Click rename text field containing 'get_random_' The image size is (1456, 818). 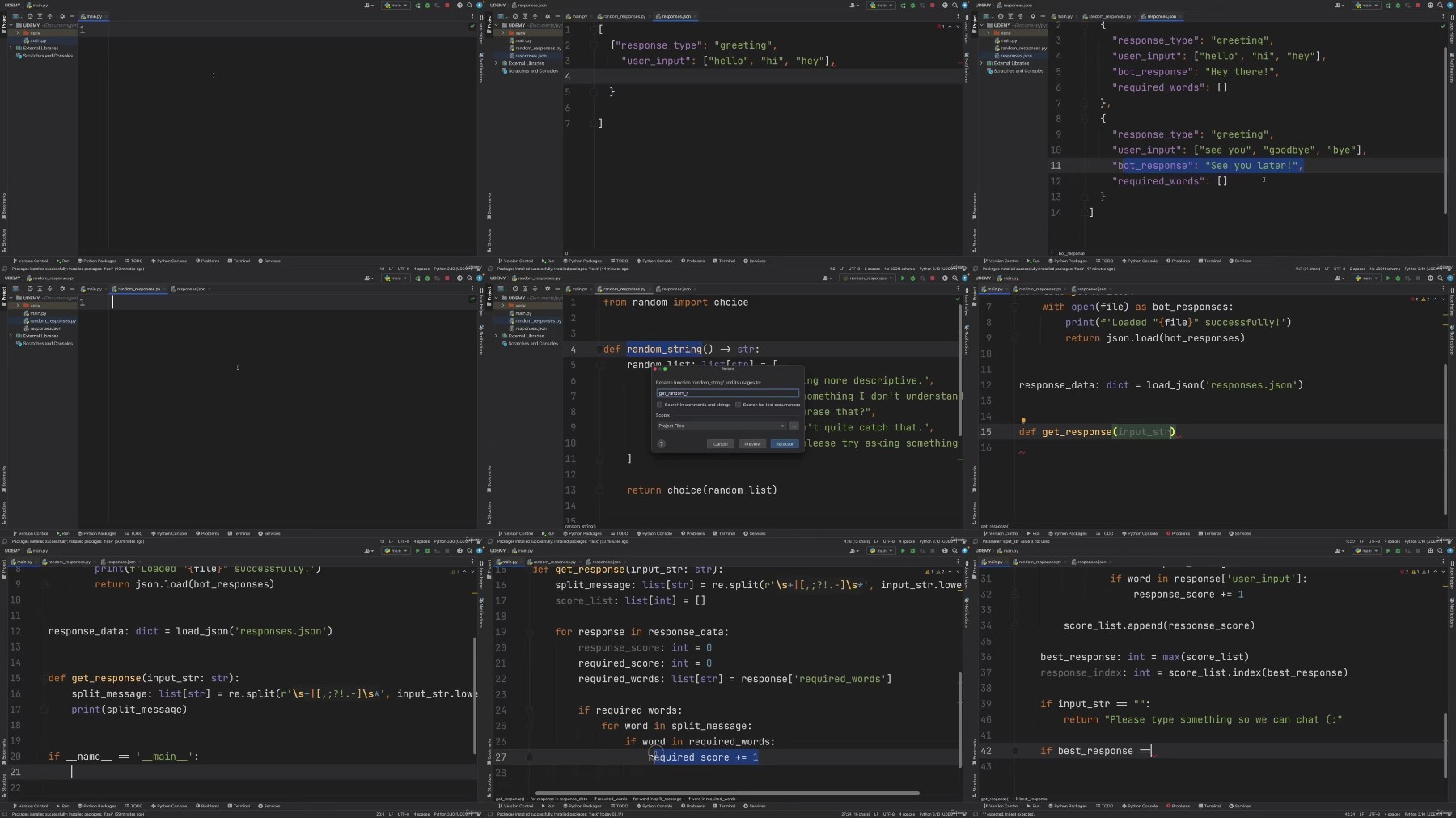point(728,393)
